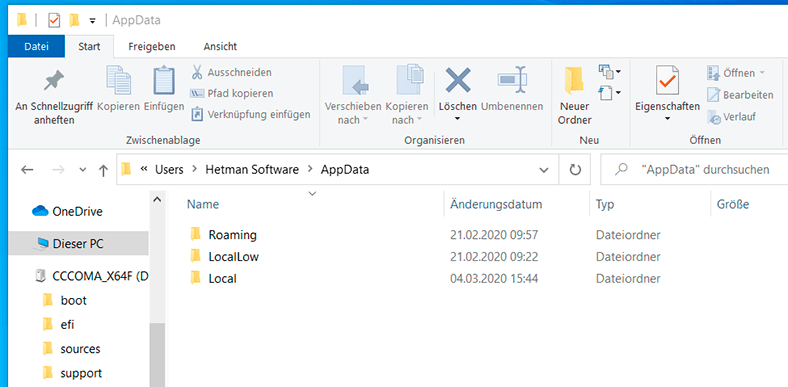This screenshot has width=788, height=387.
Task: Click the Verschieben nach icon
Action: [355, 80]
